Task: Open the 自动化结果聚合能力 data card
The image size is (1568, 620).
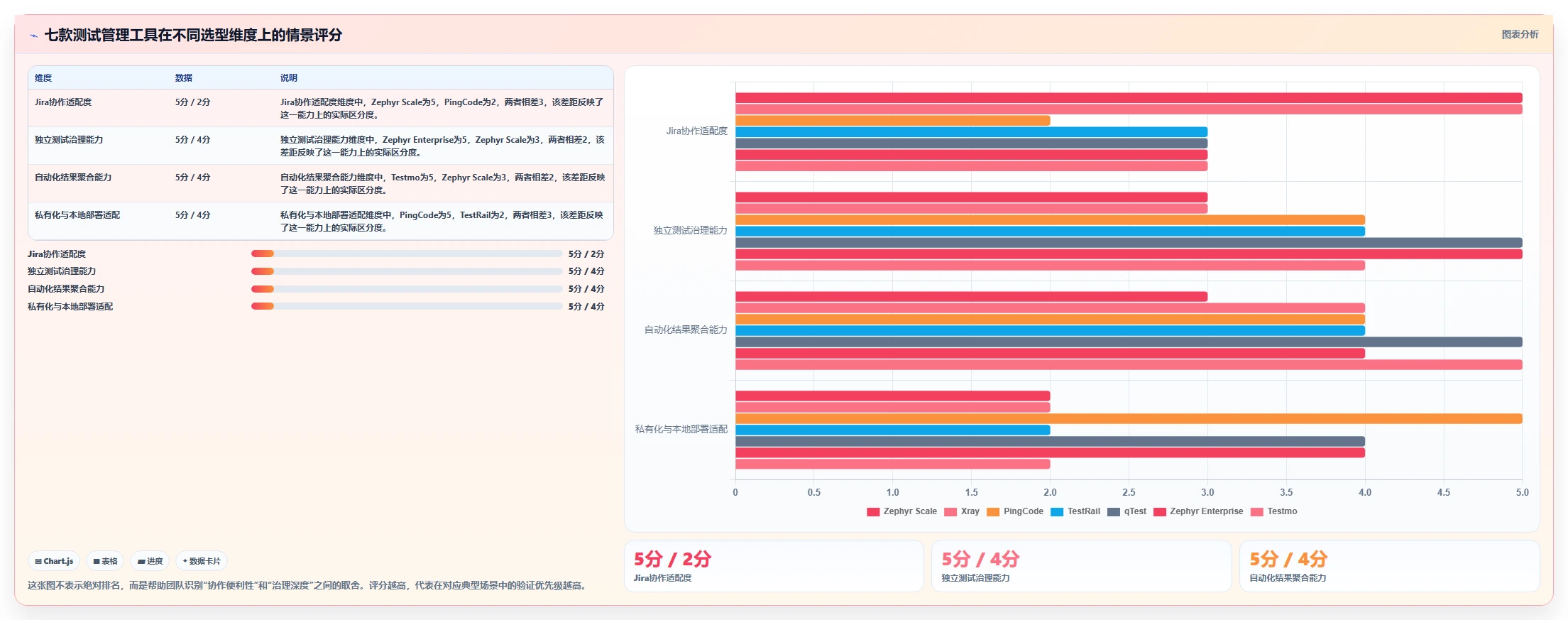Action: 1389,566
